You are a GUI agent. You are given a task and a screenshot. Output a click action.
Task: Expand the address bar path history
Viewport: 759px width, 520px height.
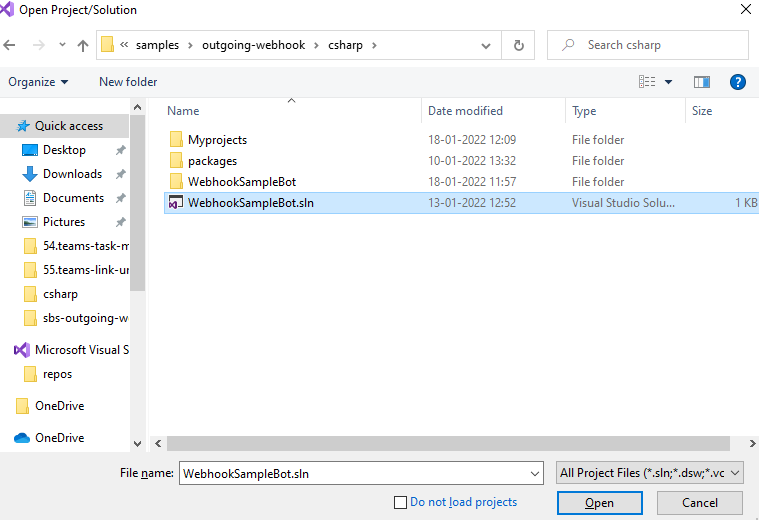tap(486, 46)
